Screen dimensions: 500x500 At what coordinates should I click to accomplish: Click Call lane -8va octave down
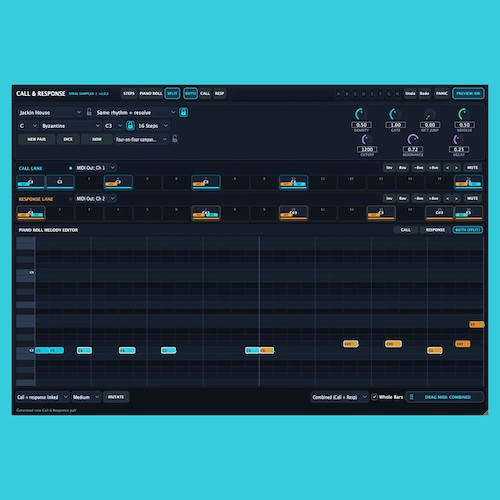tap(419, 168)
